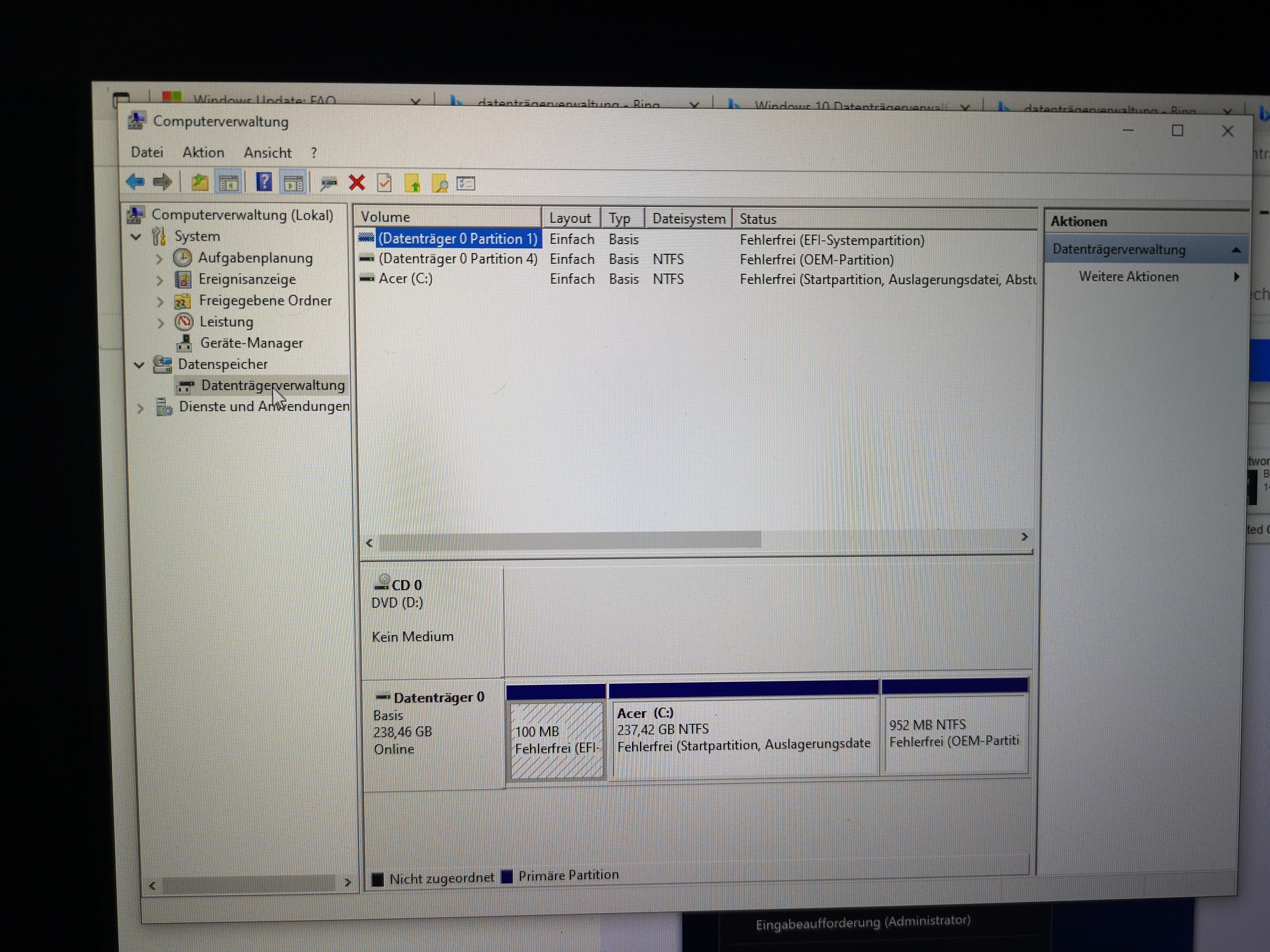
Task: Click the yellow folder with green arrow icon
Action: 412,184
